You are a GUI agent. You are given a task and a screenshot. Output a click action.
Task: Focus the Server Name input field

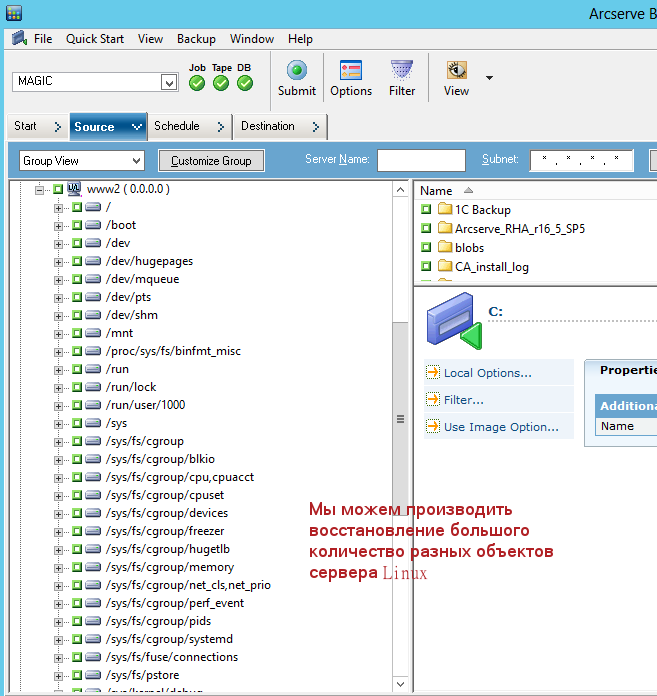(x=421, y=160)
